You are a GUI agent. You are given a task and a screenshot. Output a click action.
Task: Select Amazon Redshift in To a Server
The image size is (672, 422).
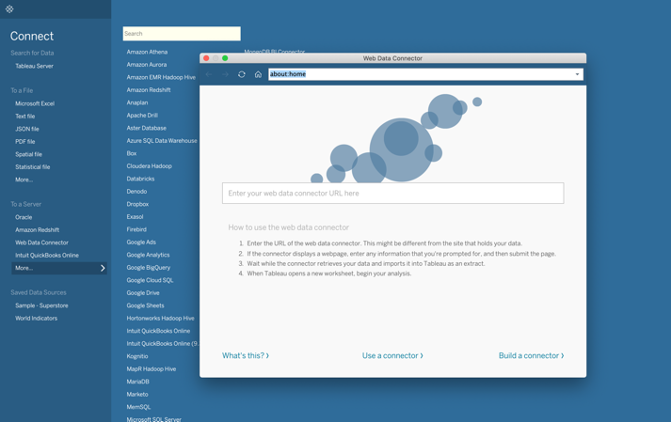(37, 230)
